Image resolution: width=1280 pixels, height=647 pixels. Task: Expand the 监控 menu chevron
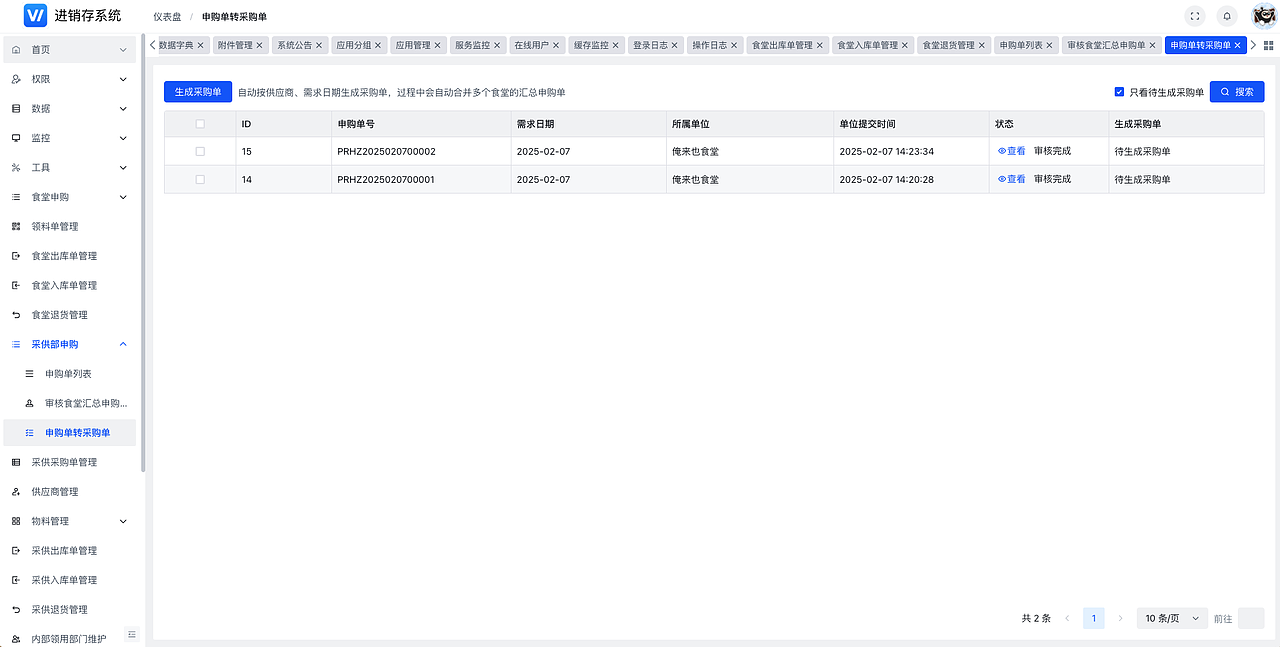123,138
